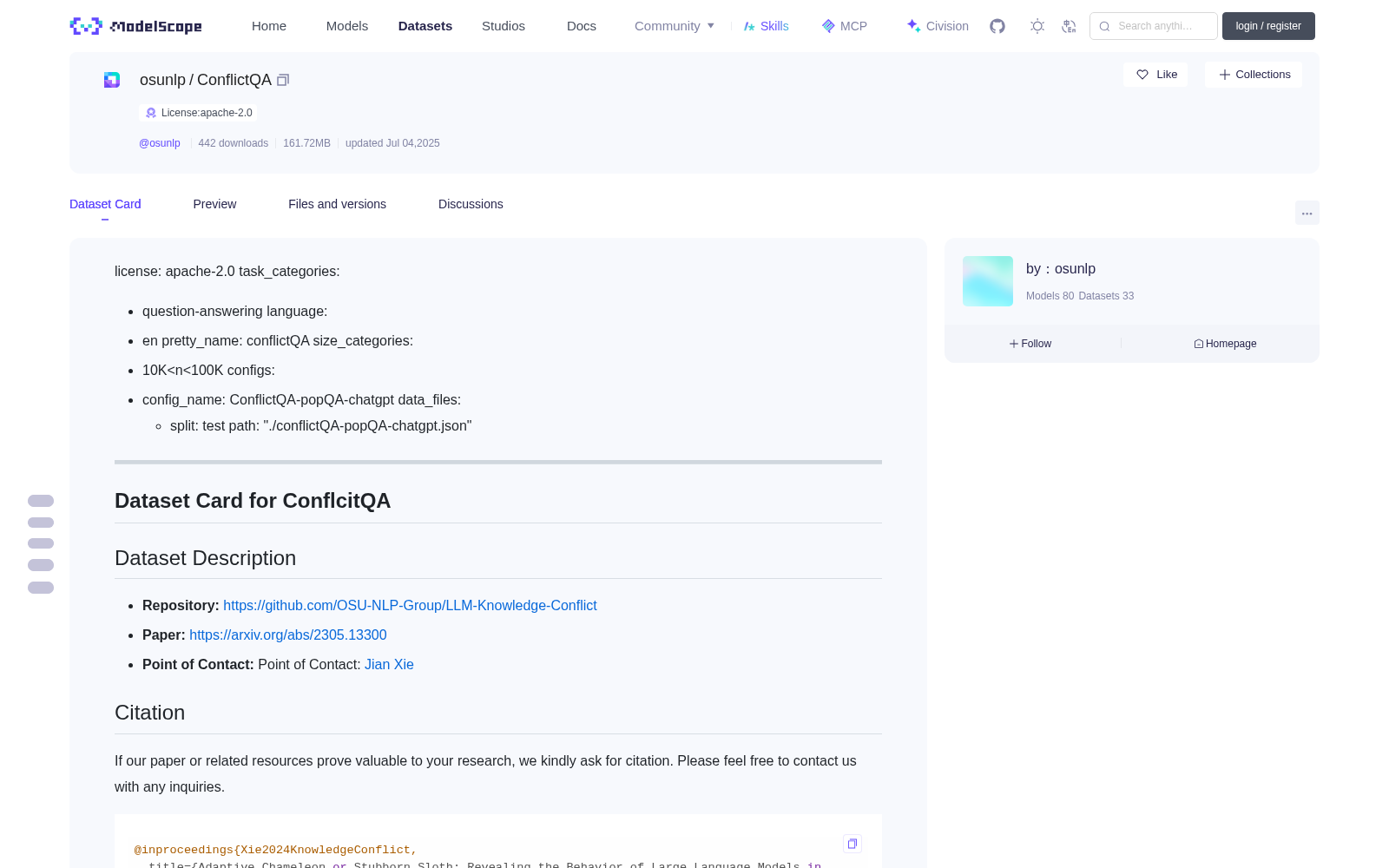The image size is (1389, 868).
Task: Open the Civision nav item
Action: click(938, 26)
